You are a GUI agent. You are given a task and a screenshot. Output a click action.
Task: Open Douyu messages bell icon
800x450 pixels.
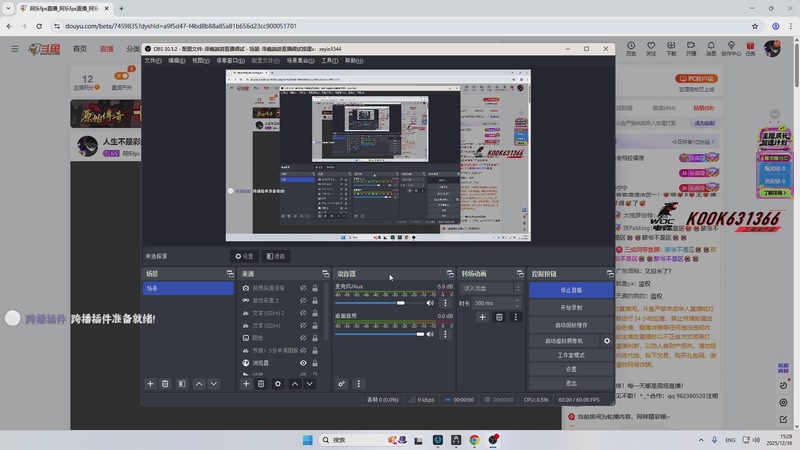click(x=711, y=48)
